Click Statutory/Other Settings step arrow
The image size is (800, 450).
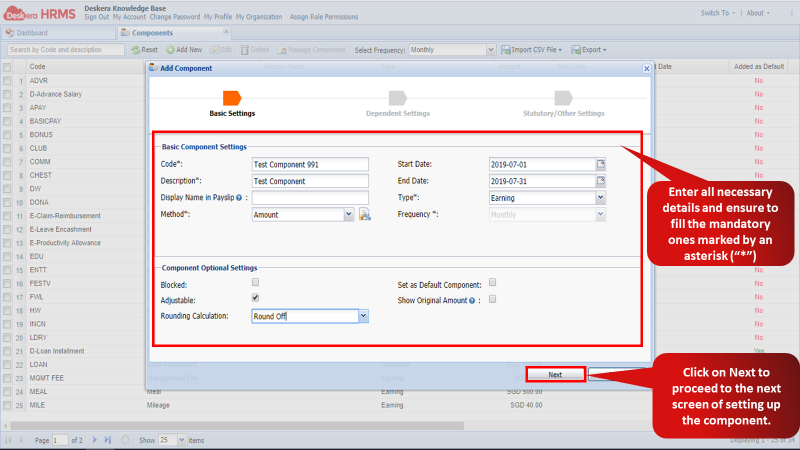(563, 98)
